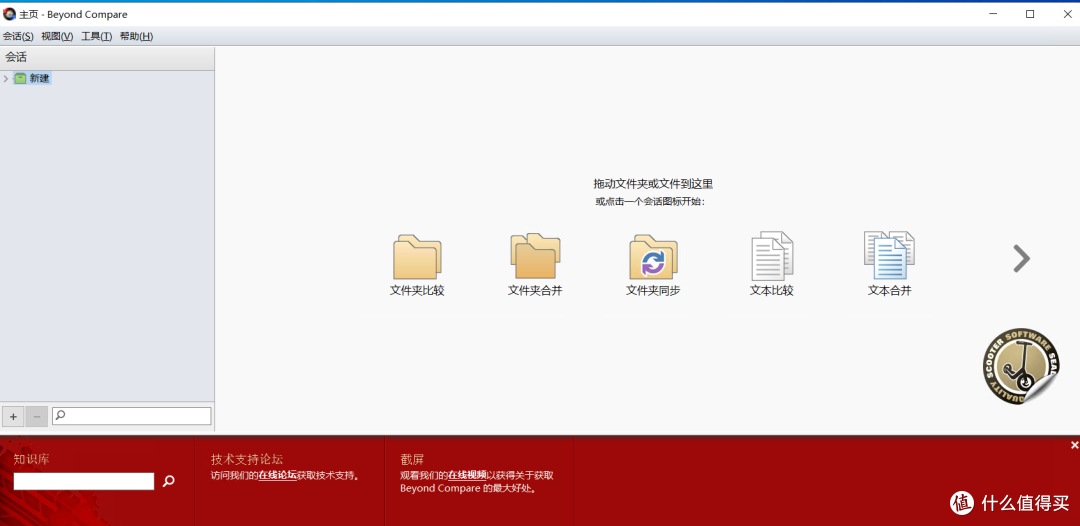Open the 文件夹比较 folder compare session

[417, 265]
